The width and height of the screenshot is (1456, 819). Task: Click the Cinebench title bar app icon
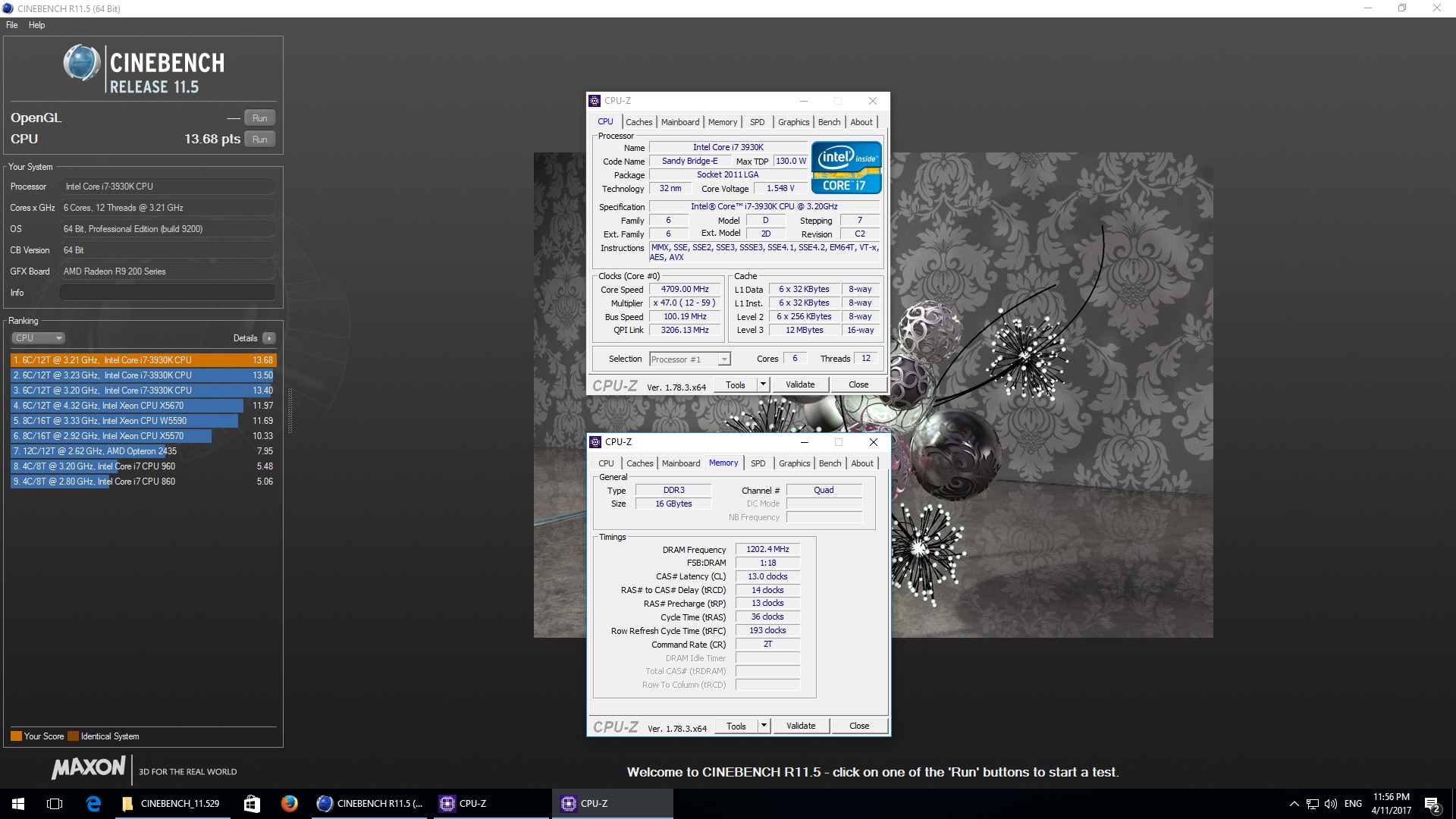tap(8, 8)
